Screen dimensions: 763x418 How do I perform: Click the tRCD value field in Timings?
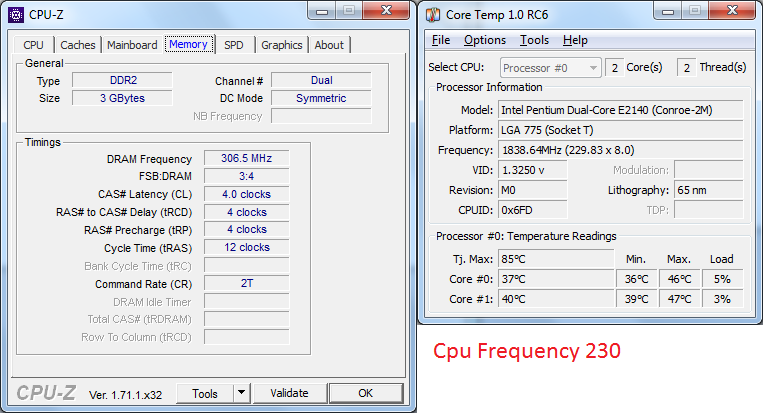click(247, 212)
